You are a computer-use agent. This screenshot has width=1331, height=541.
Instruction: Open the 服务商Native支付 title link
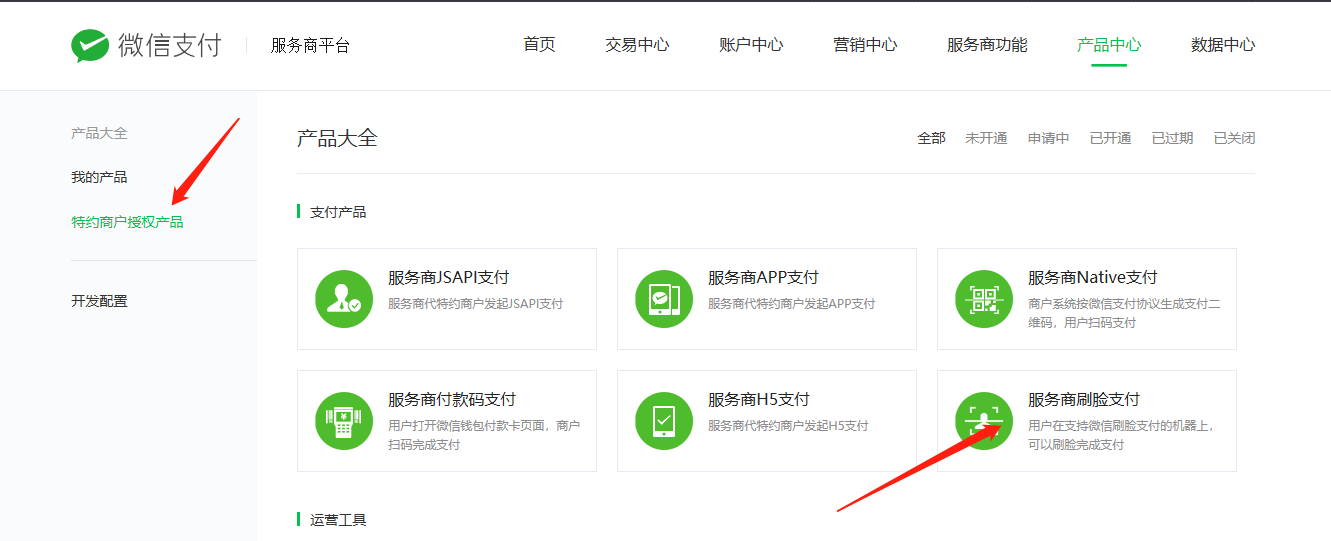(1093, 277)
